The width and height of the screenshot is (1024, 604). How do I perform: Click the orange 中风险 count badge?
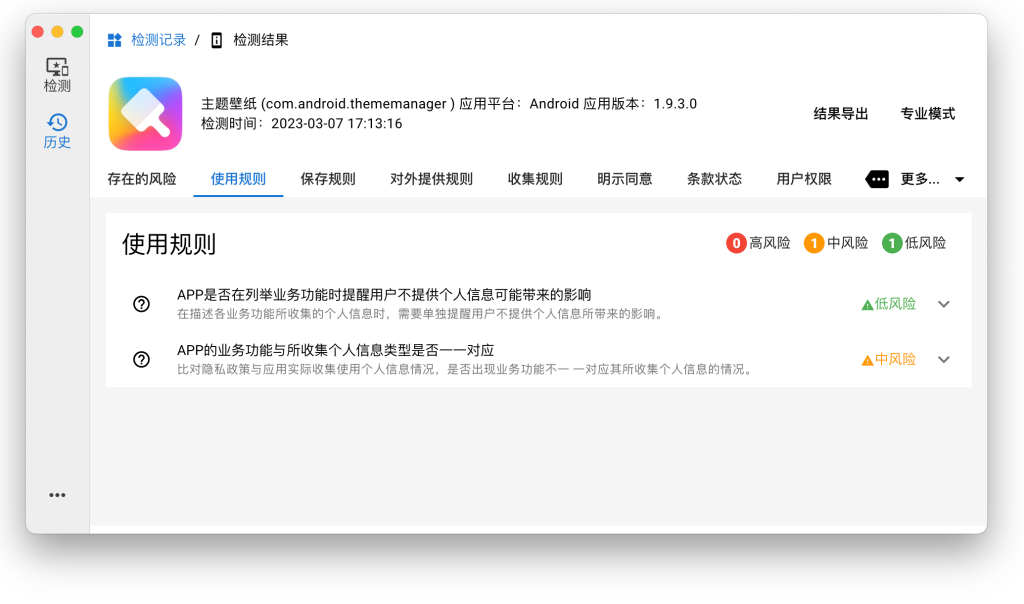click(812, 242)
